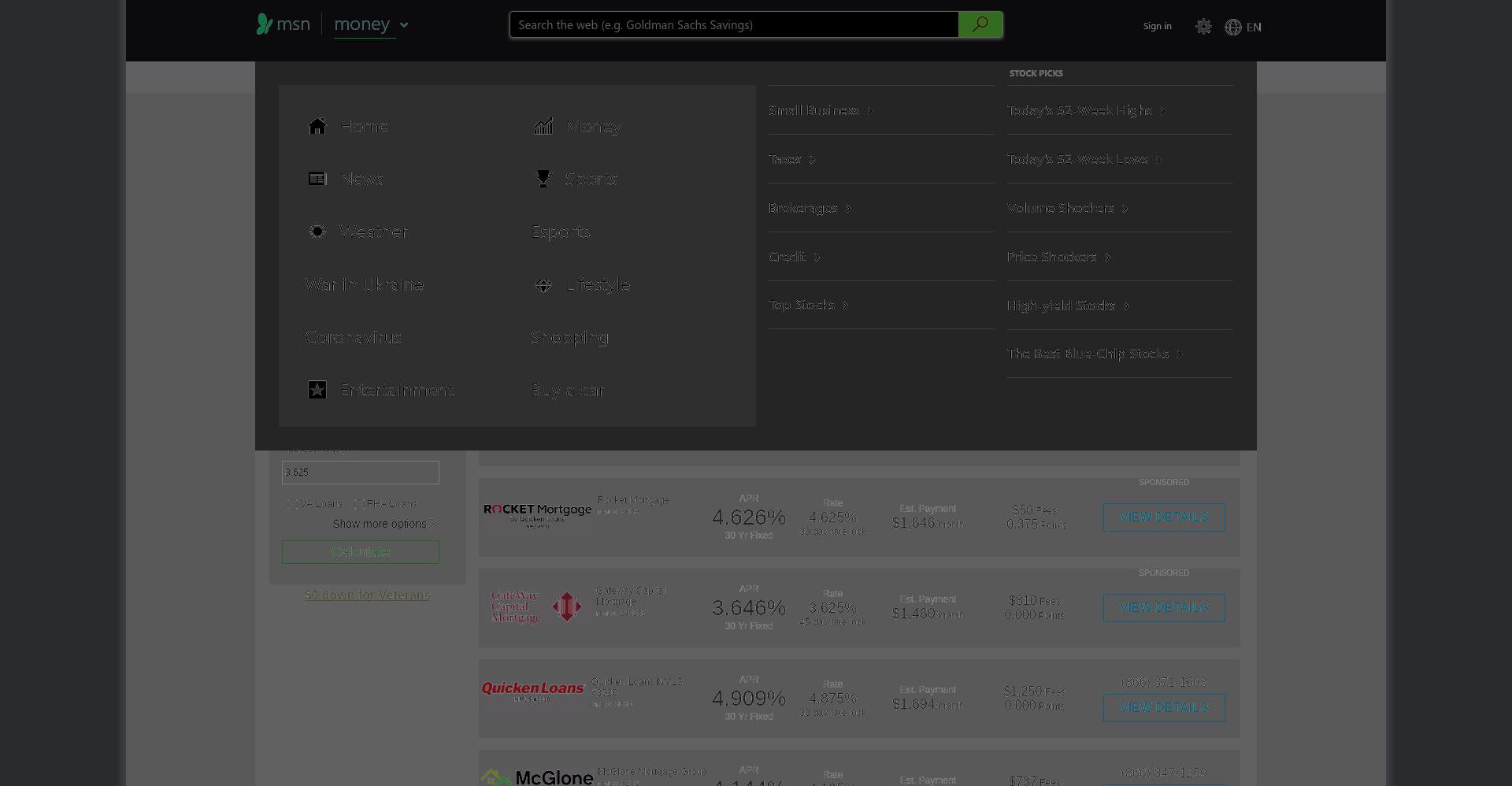Focus the Search the web field

click(734, 24)
